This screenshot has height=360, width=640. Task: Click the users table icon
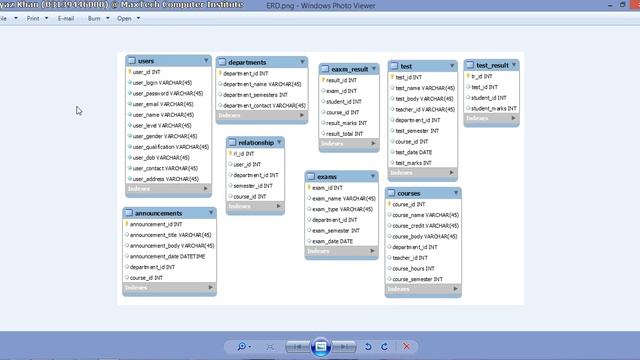tap(132, 61)
